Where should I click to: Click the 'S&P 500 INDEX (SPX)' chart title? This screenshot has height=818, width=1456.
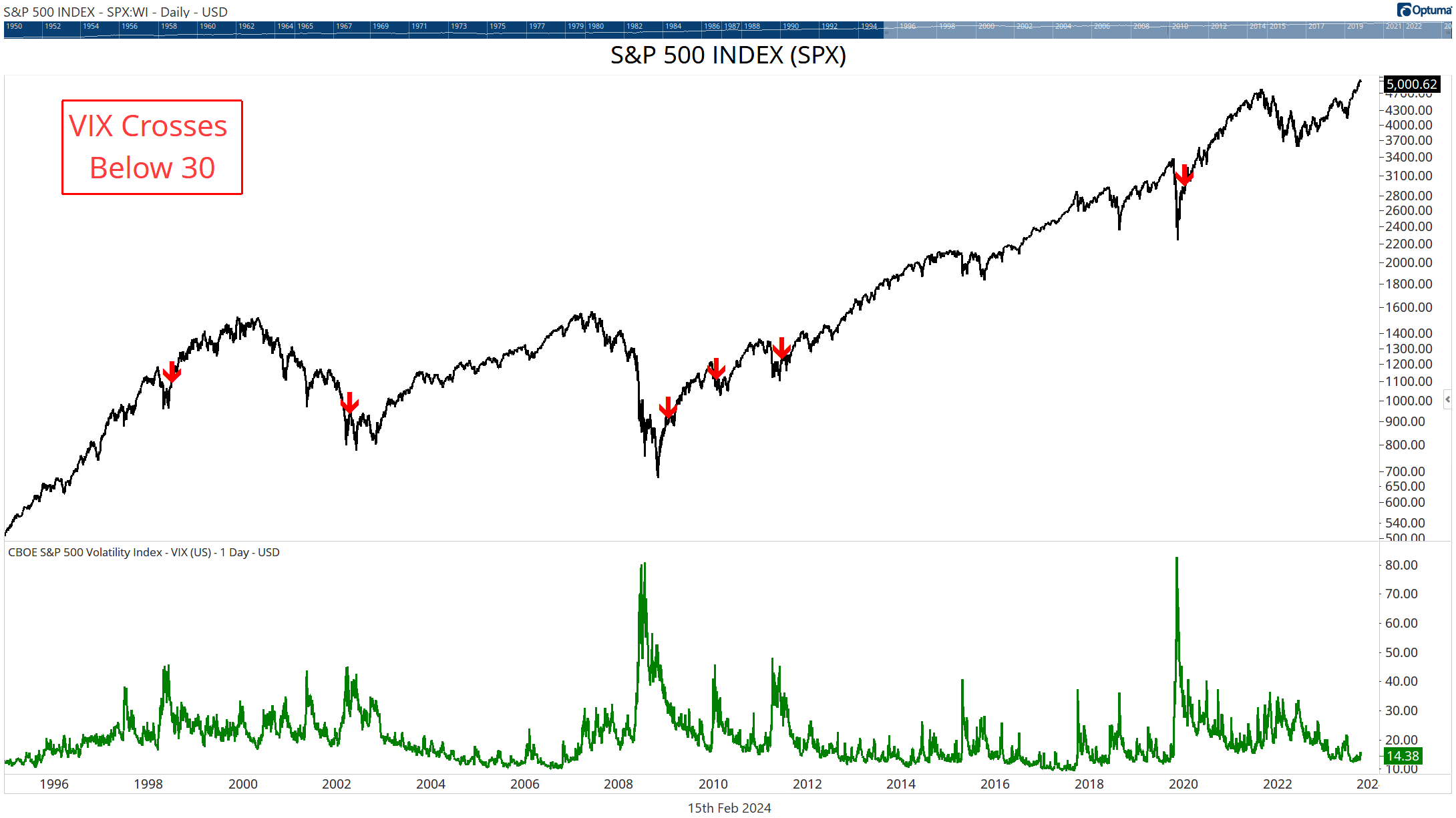point(728,55)
